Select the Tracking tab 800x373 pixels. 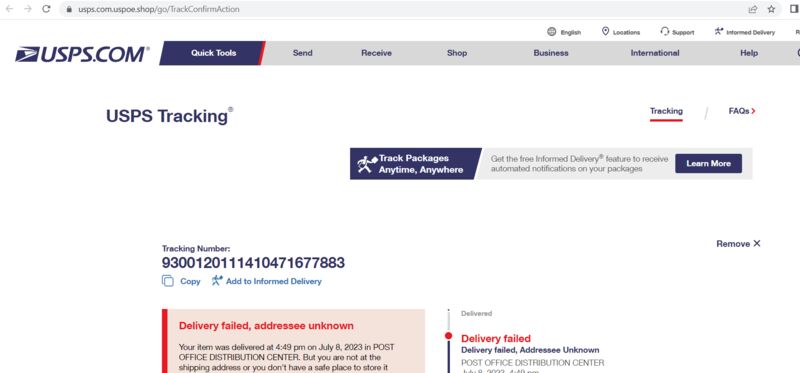coord(666,111)
